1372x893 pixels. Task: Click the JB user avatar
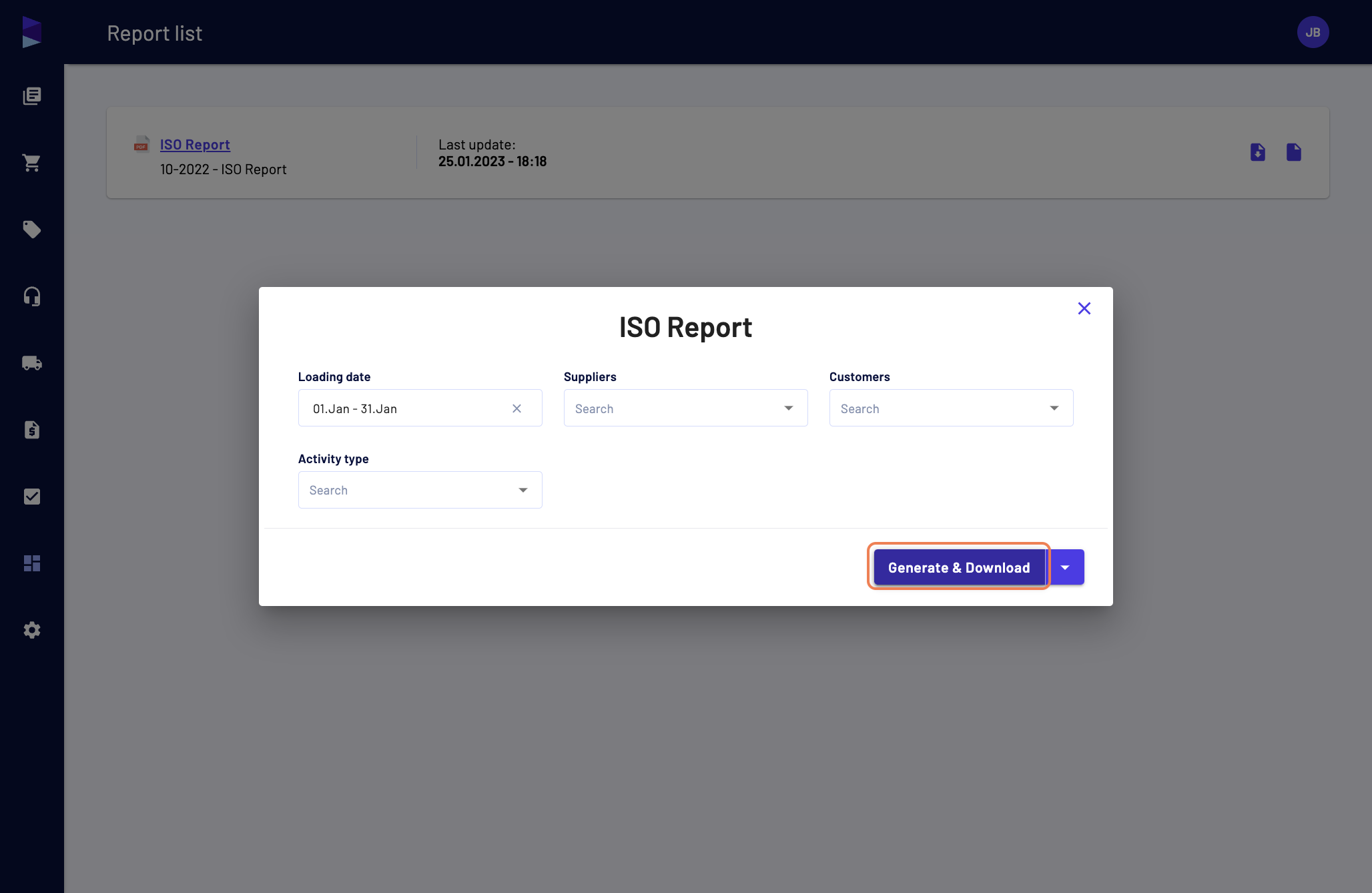(1313, 32)
